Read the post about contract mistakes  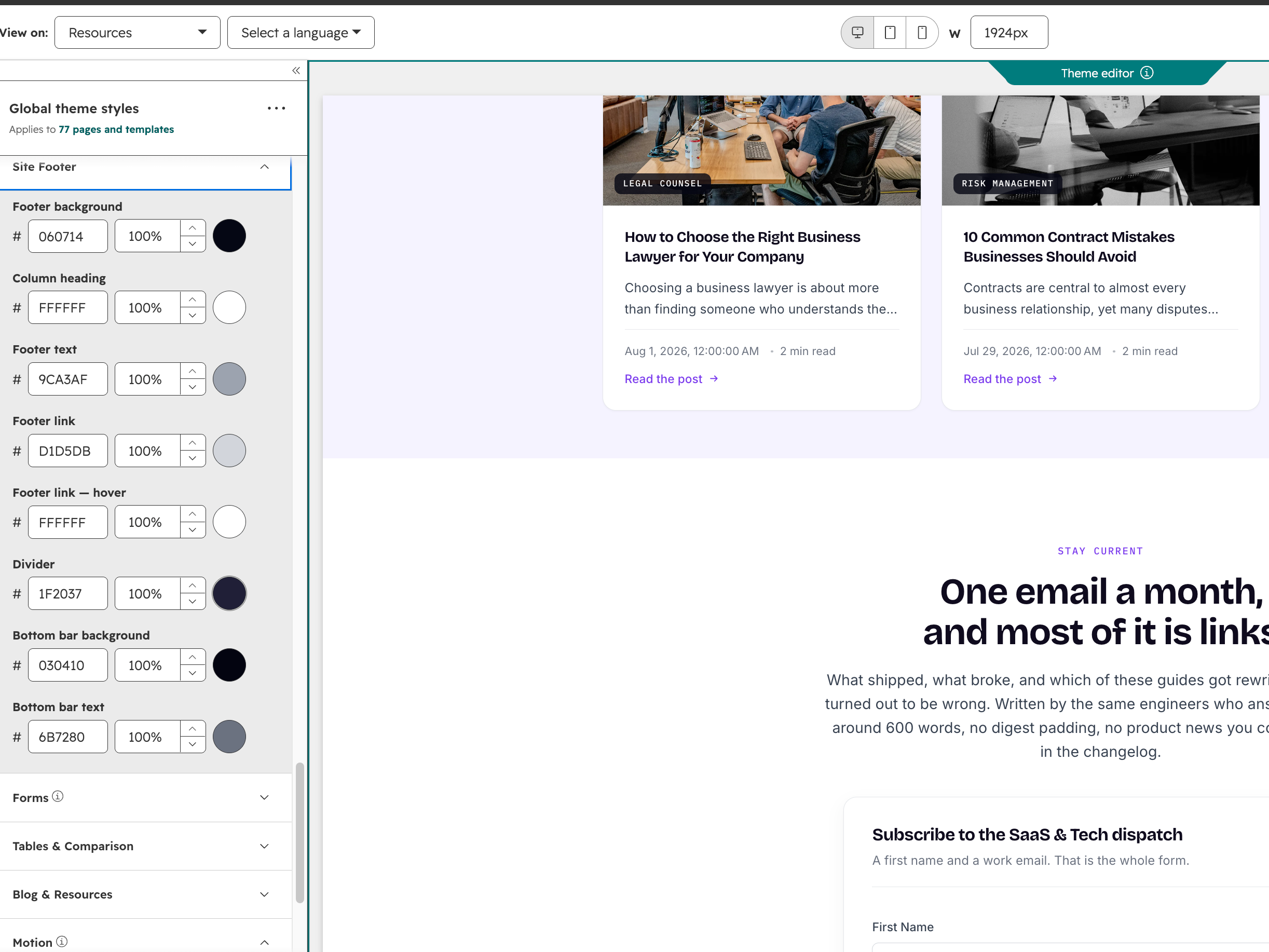click(x=1010, y=379)
